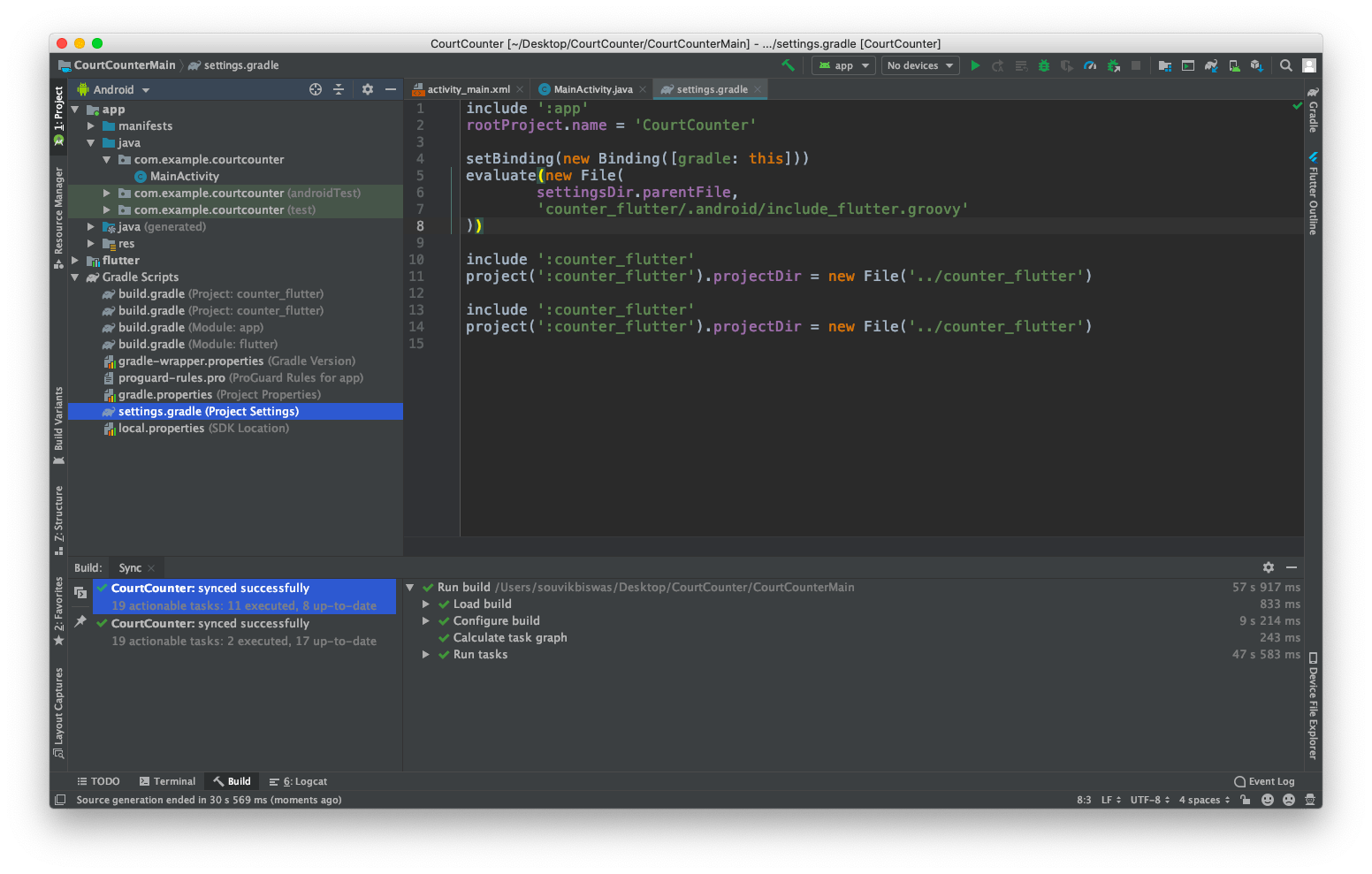Open Project panel settings gear
Image resolution: width=1372 pixels, height=874 pixels.
[368, 89]
